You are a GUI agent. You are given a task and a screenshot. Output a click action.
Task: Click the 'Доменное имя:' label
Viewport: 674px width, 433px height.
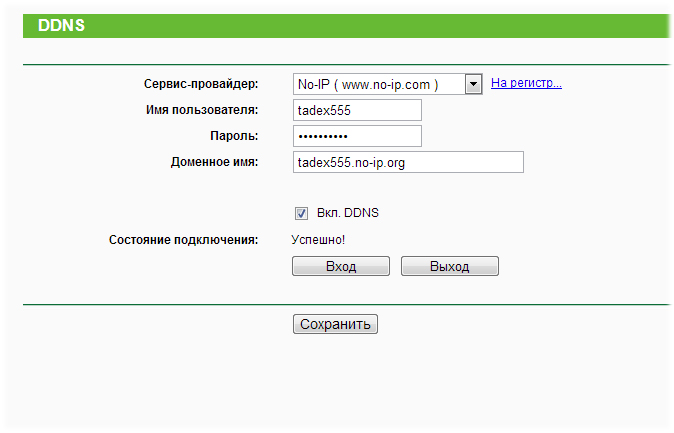coord(214,162)
